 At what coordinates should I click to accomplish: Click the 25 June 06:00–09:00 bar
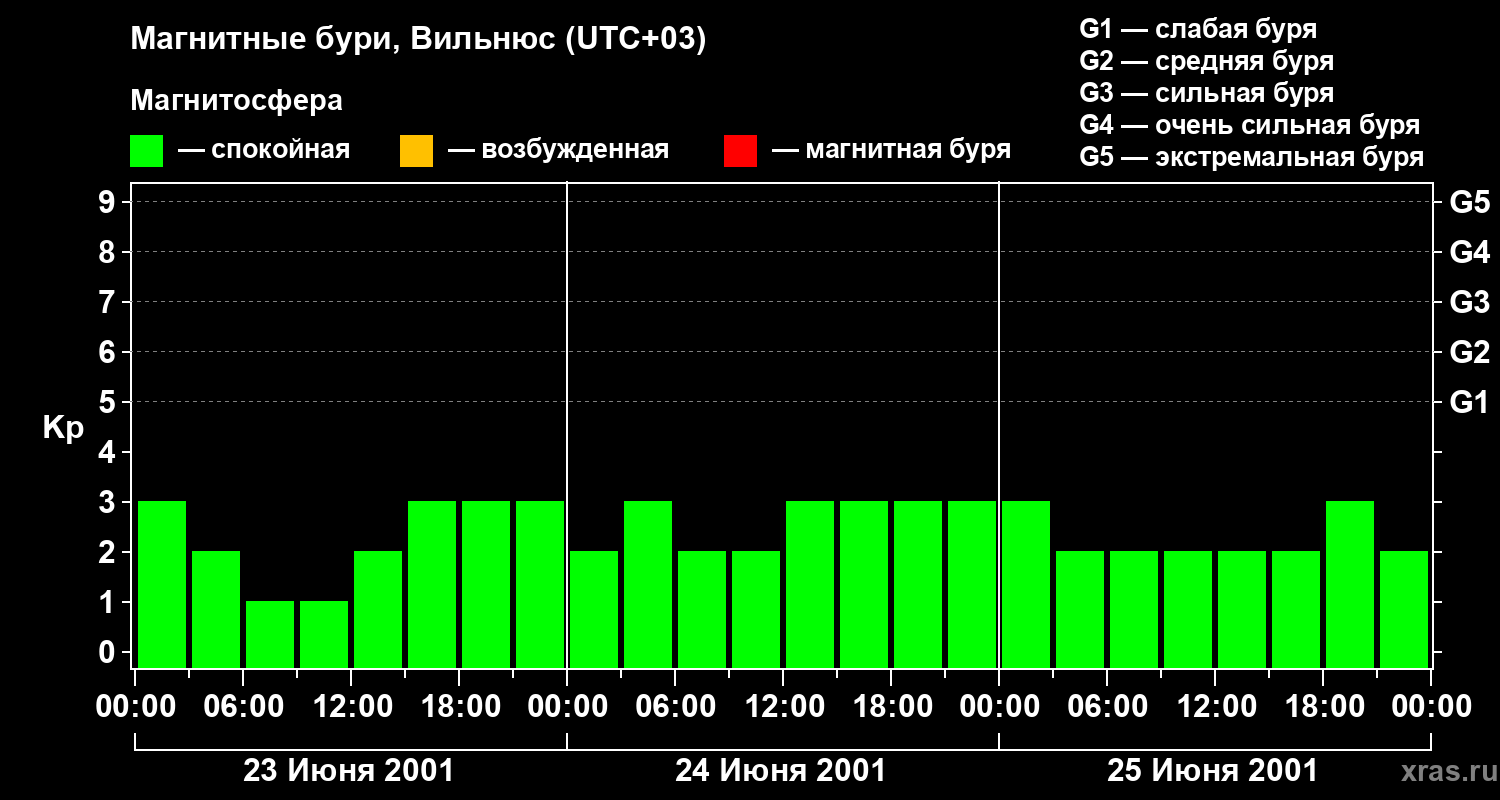coord(1134,609)
